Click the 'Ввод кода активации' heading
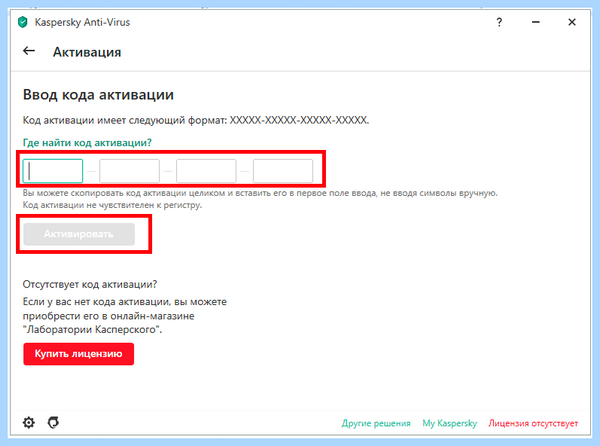Image resolution: width=600 pixels, height=446 pixels. (98, 94)
